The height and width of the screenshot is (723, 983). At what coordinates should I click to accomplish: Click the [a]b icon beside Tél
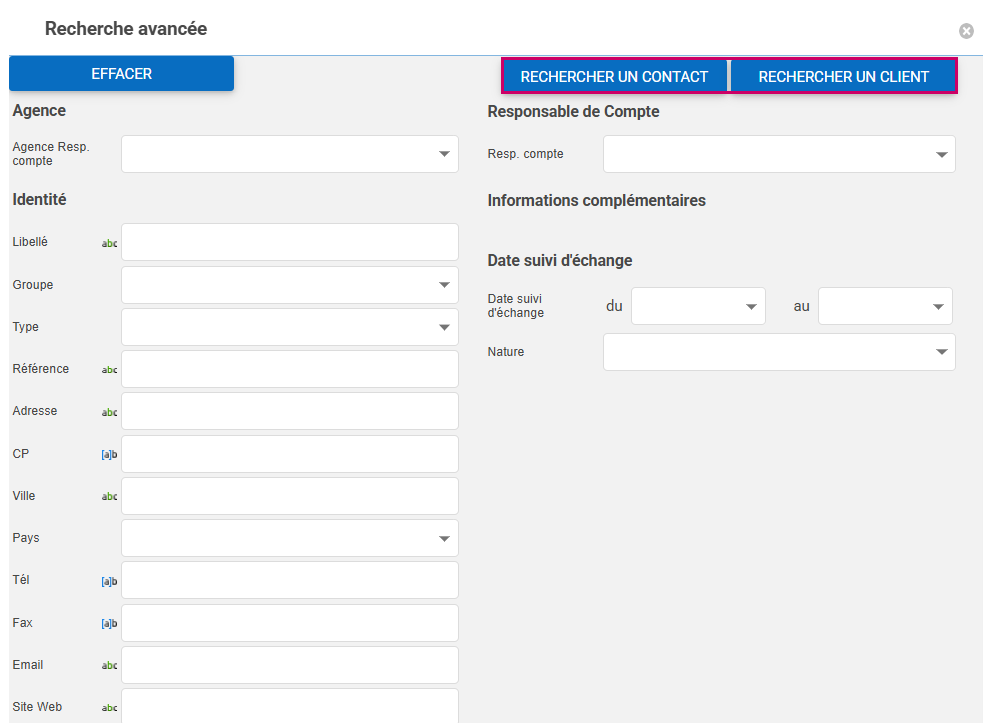coord(109,581)
